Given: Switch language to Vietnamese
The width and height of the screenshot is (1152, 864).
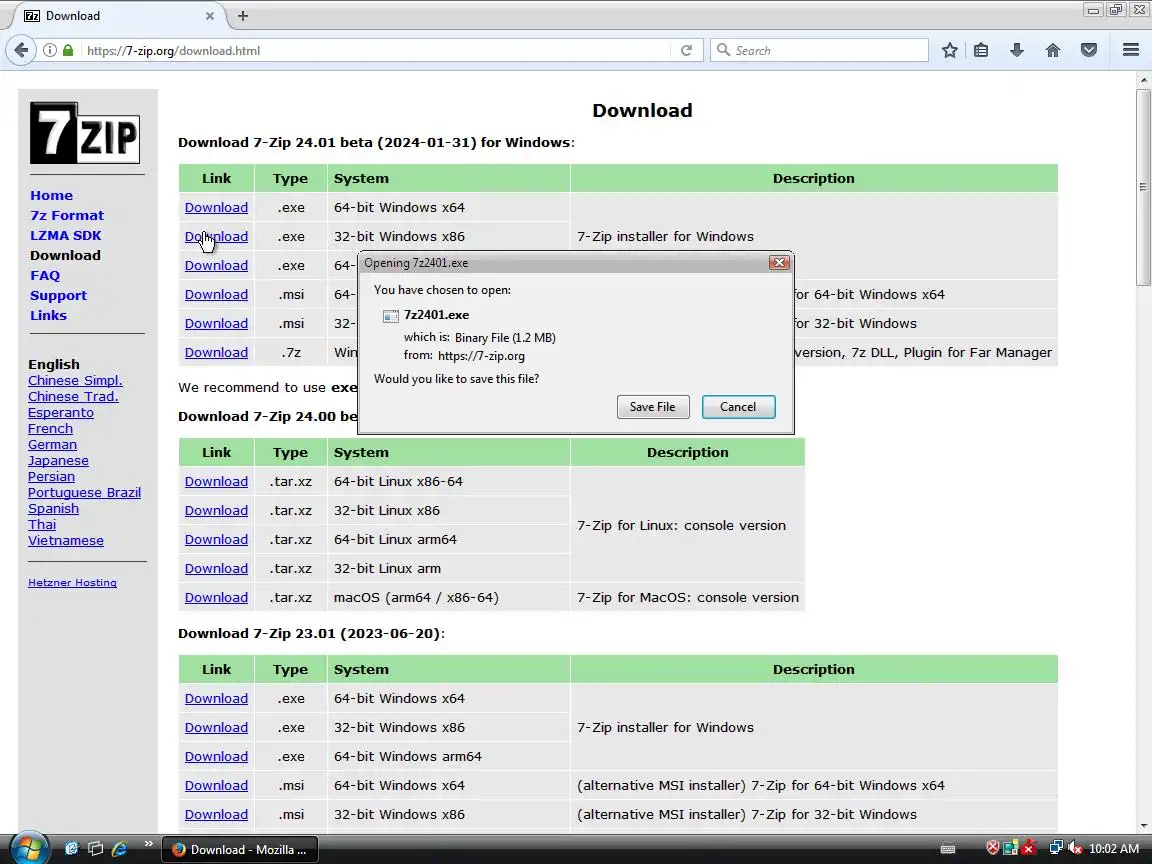Looking at the screenshot, I should tap(66, 541).
